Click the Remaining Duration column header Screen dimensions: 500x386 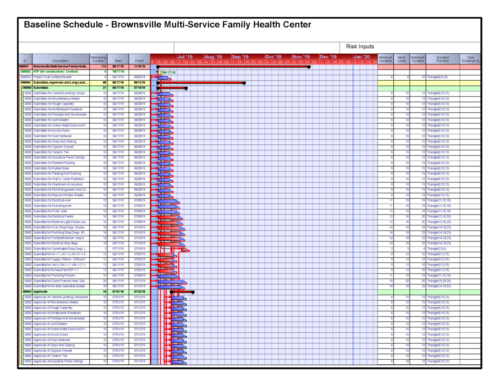coord(99,59)
